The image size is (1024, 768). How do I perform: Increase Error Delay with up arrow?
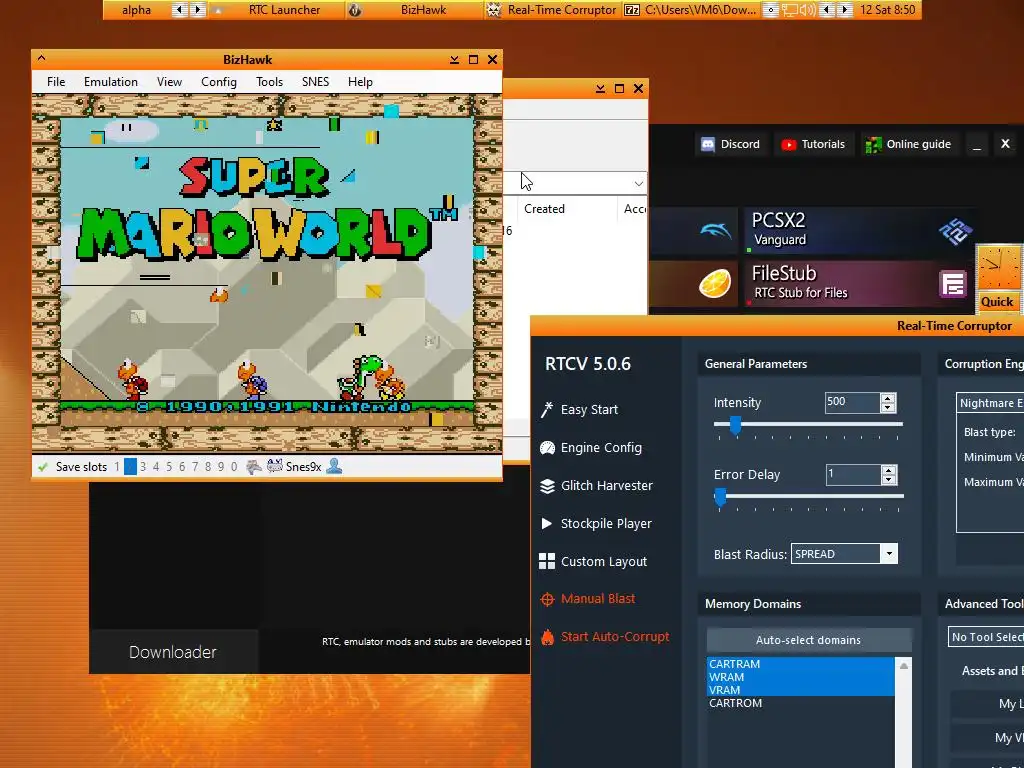888,470
